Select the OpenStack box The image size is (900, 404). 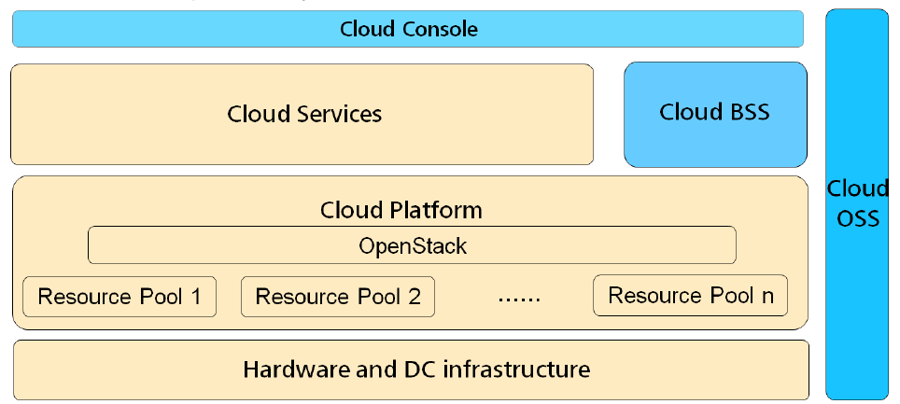[412, 246]
